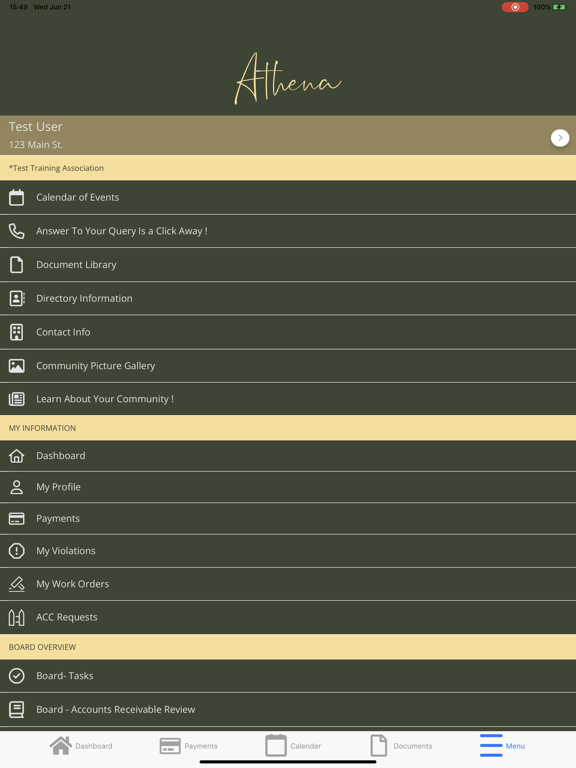Click the newspaper icon for Learn About Your Community

click(17, 399)
